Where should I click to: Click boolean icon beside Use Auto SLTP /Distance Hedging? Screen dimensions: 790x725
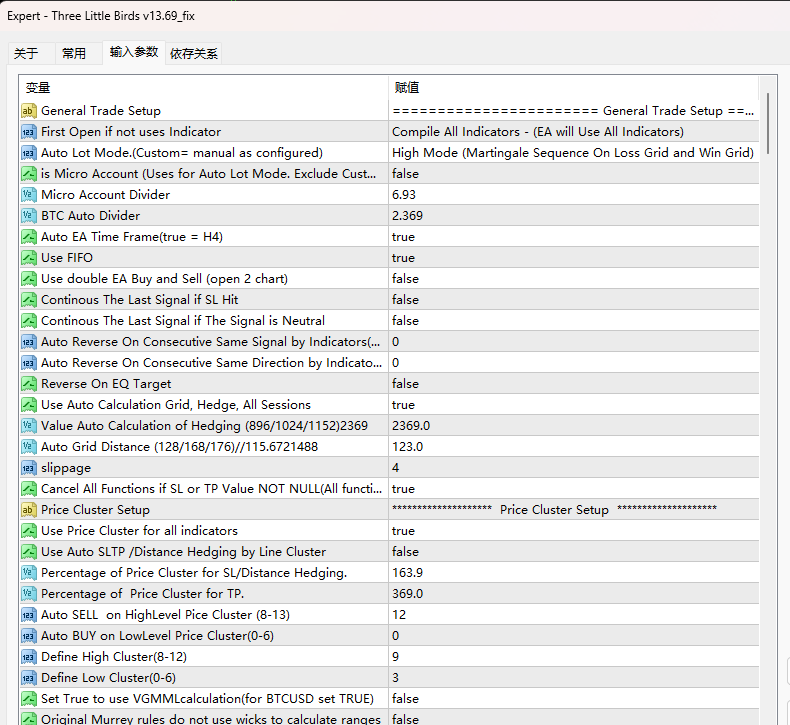(x=29, y=552)
